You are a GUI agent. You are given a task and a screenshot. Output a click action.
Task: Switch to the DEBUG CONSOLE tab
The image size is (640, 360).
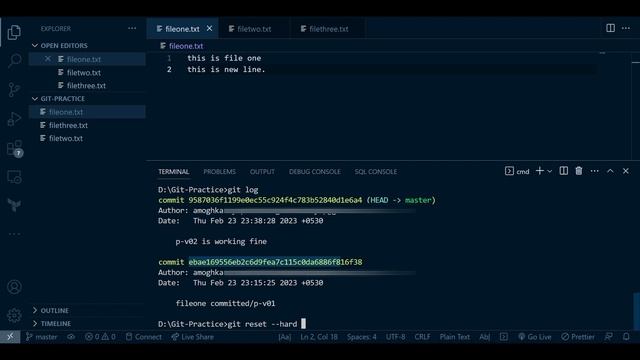[x=314, y=171]
